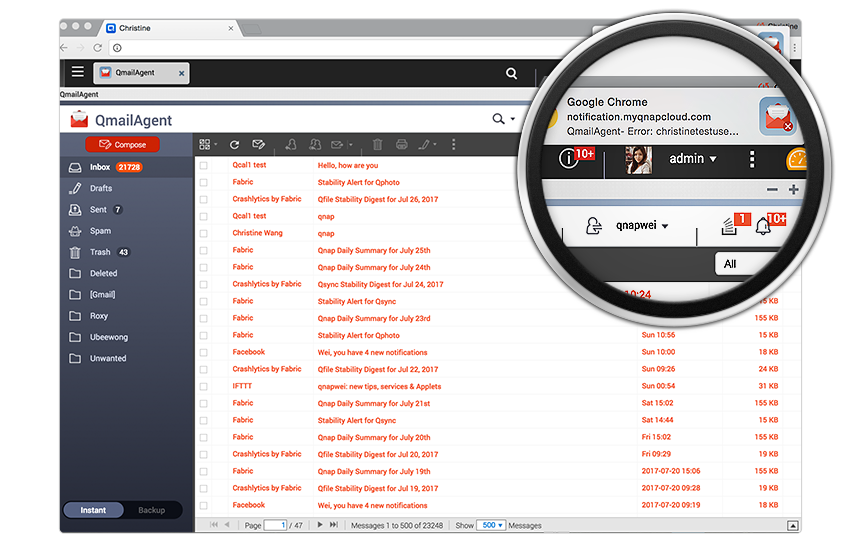The width and height of the screenshot is (860, 551).
Task: Open the Drafts folder
Action: tap(127, 188)
